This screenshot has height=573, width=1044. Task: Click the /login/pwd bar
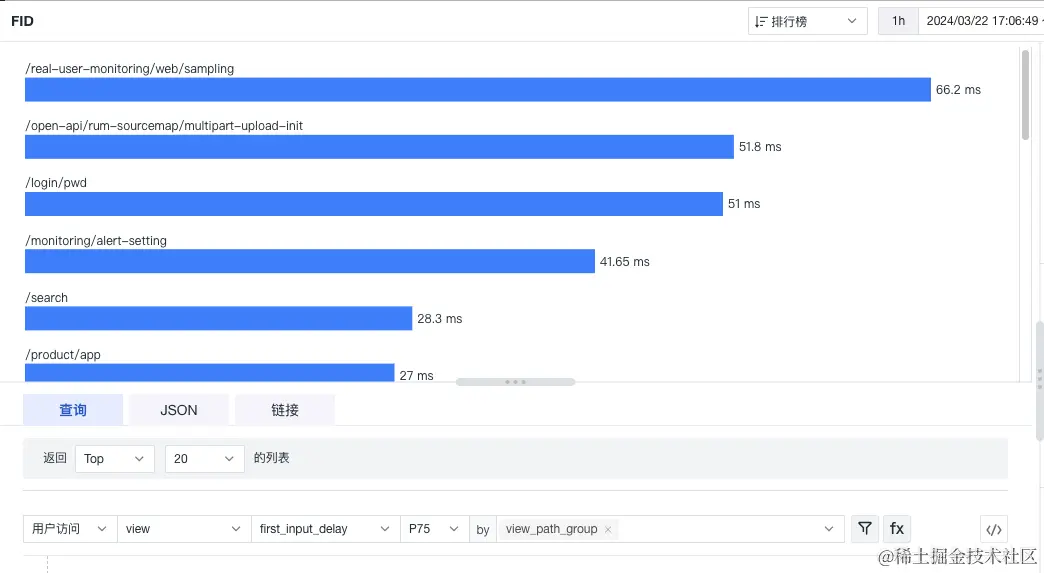point(374,204)
